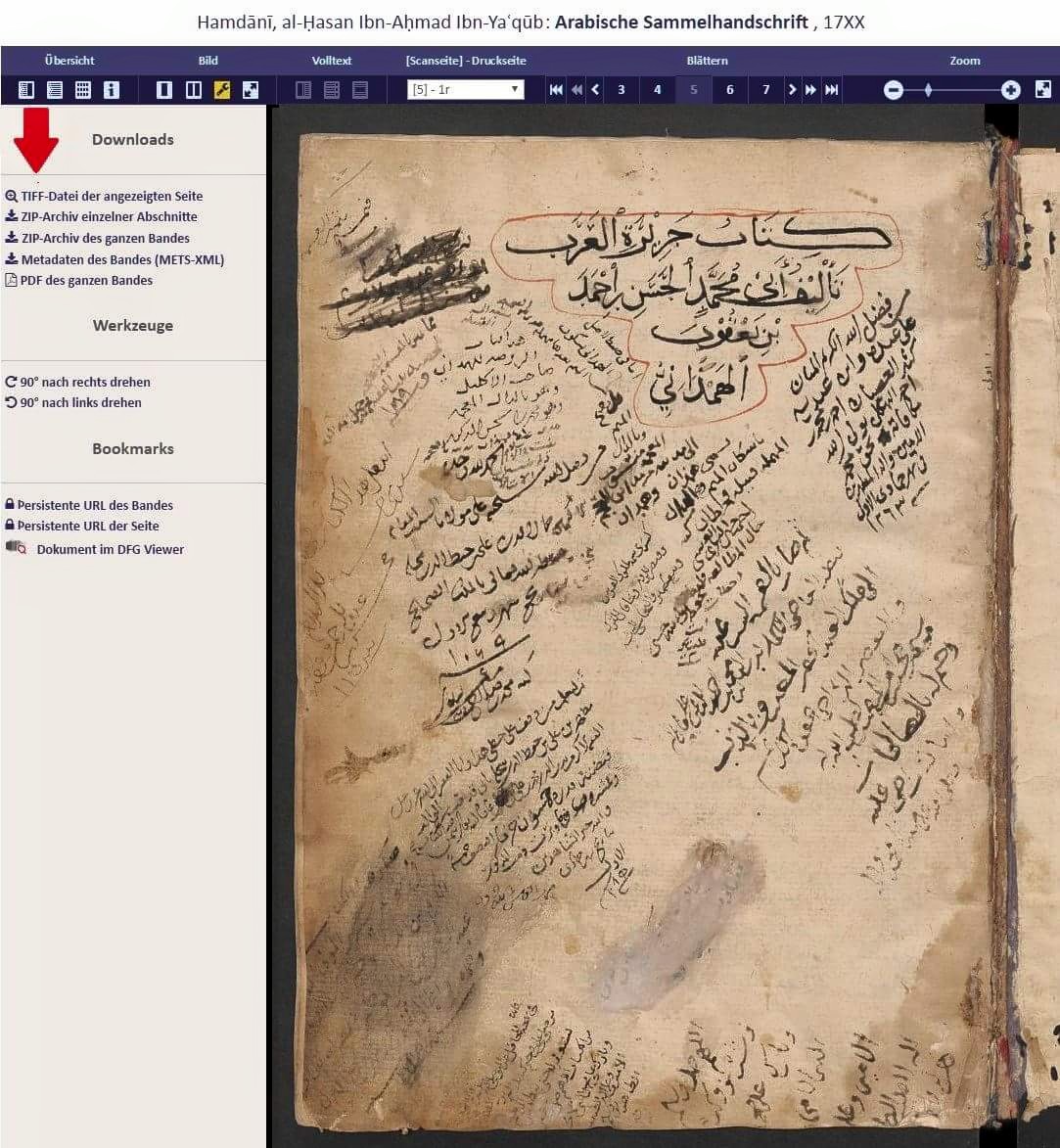Viewport: 1060px width, 1148px height.
Task: Open the thumbnail grid overview
Action: click(x=83, y=90)
